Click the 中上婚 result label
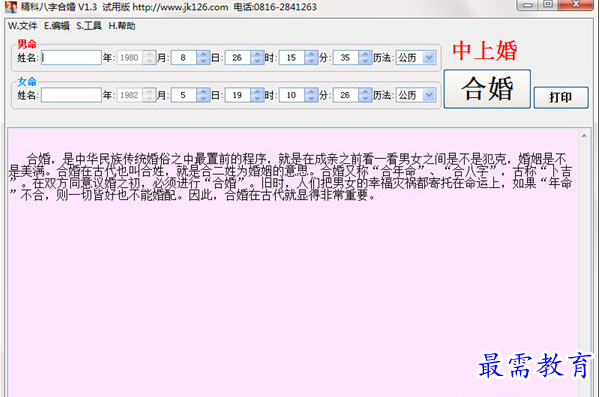The image size is (600, 397). tap(484, 51)
